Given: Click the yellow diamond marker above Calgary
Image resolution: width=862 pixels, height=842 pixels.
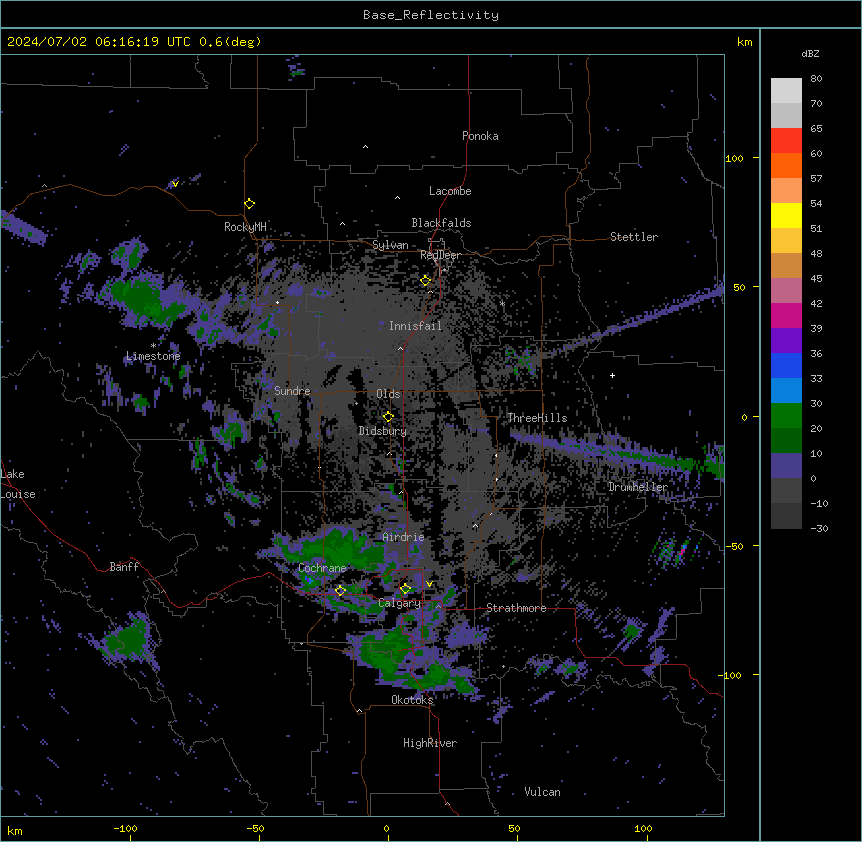Looking at the screenshot, I should [x=405, y=589].
